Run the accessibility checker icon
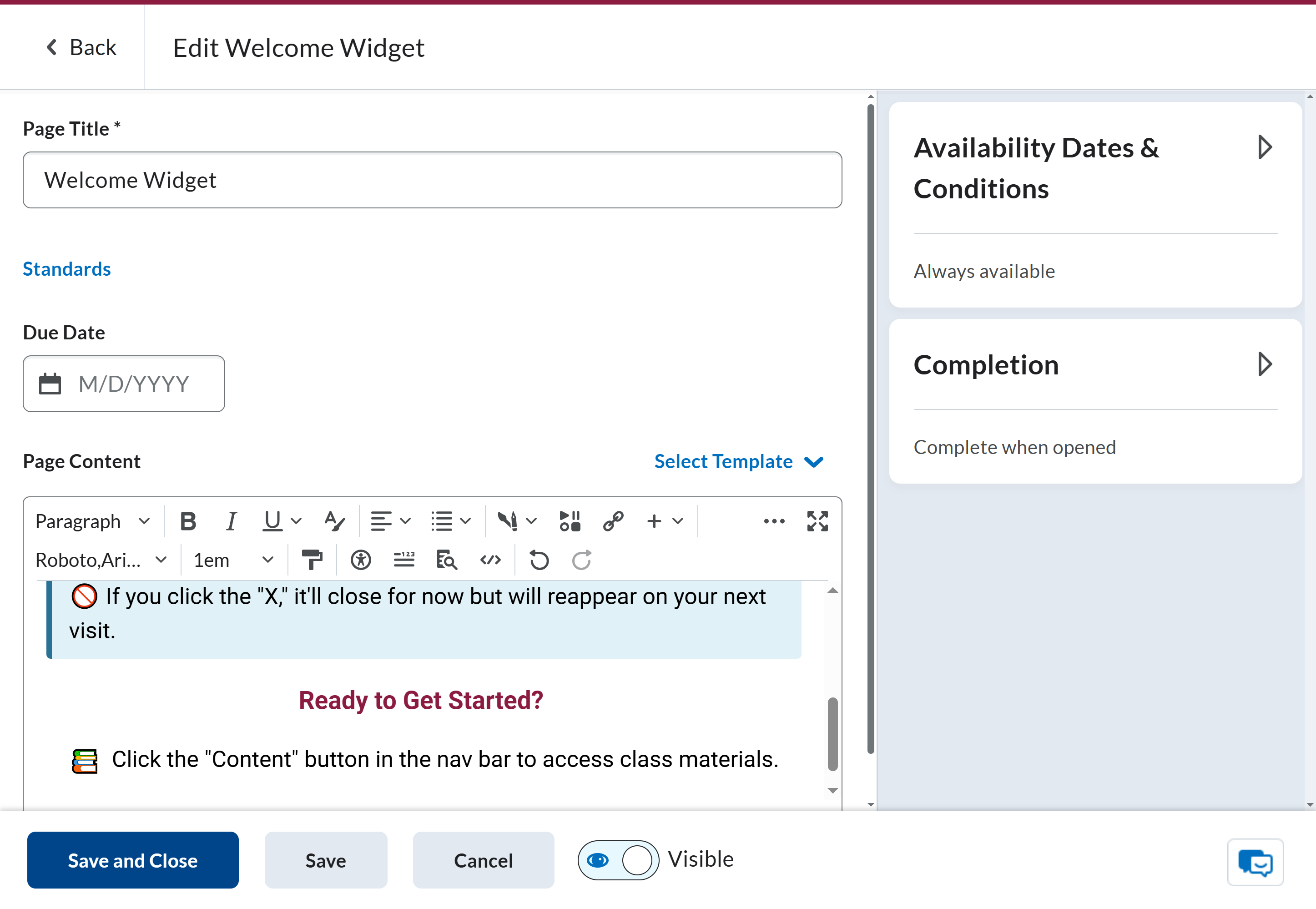This screenshot has height=909, width=1316. [x=360, y=560]
